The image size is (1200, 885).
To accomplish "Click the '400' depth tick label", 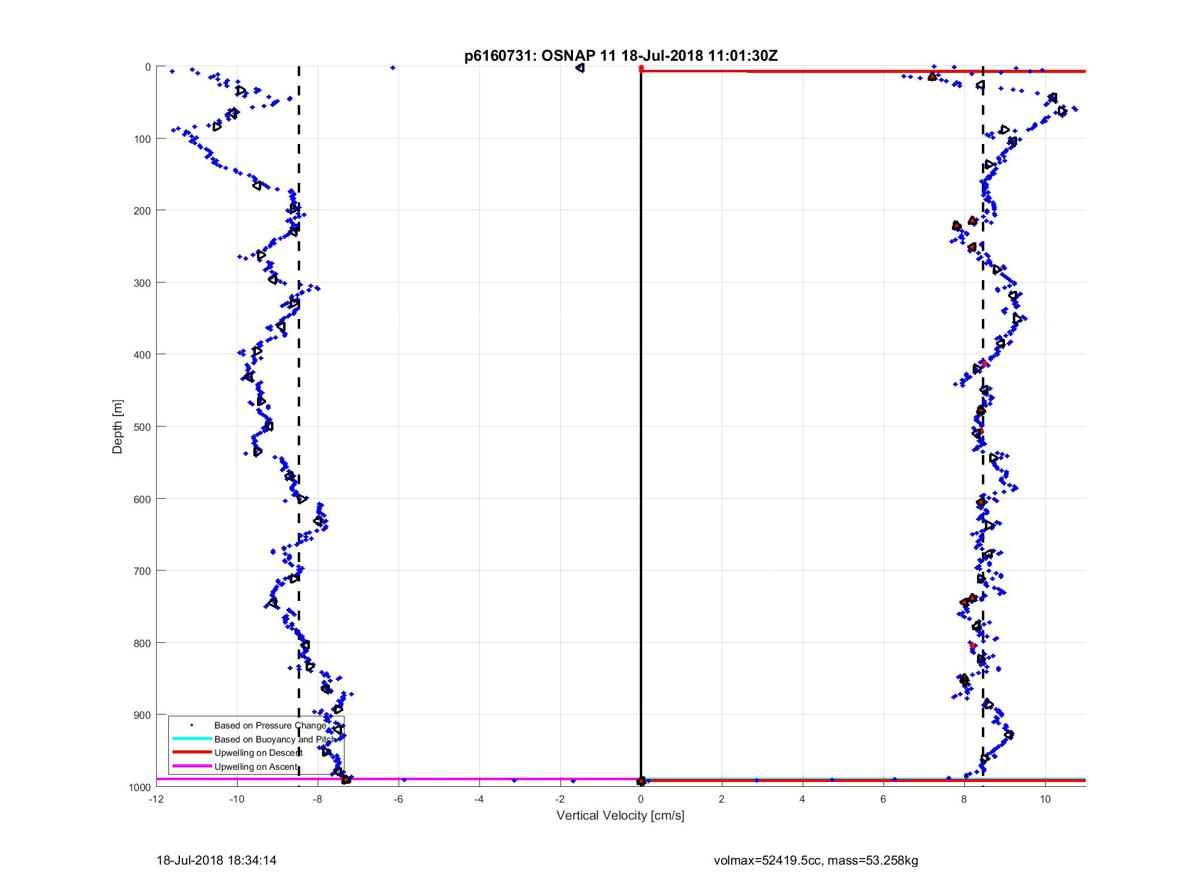I will (141, 355).
